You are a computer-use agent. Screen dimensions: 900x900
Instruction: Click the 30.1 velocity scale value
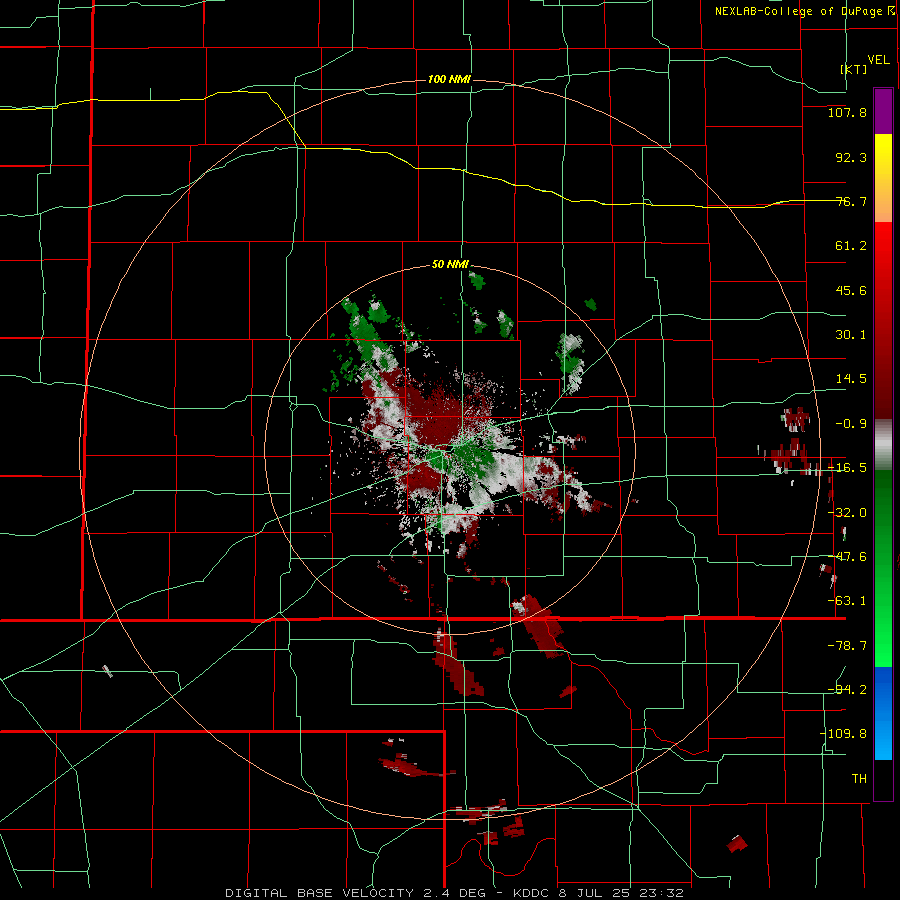coord(851,335)
